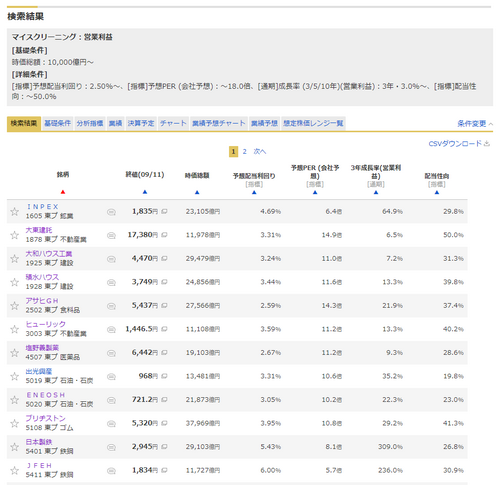Click price note icon beside 968円
The width and height of the screenshot is (500, 485).
click(164, 376)
